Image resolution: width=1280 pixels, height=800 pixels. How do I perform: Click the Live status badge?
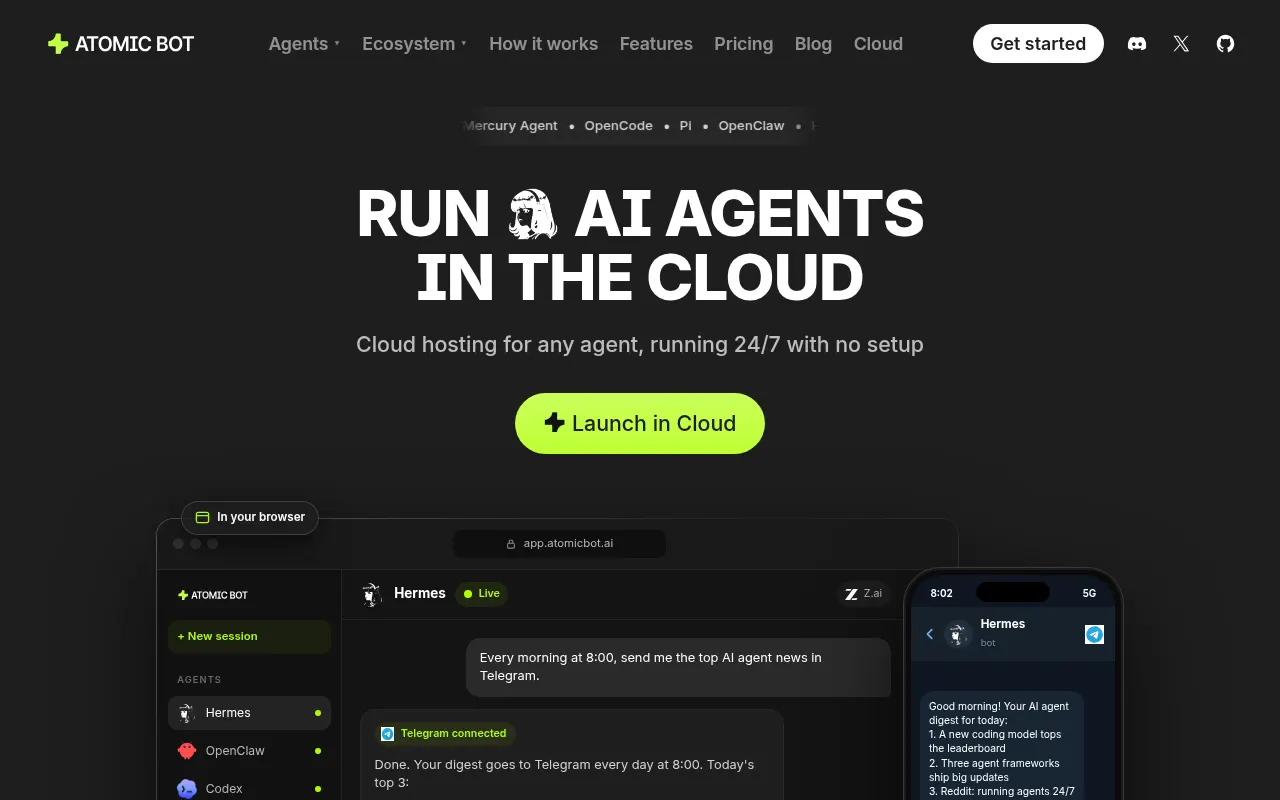pos(481,594)
